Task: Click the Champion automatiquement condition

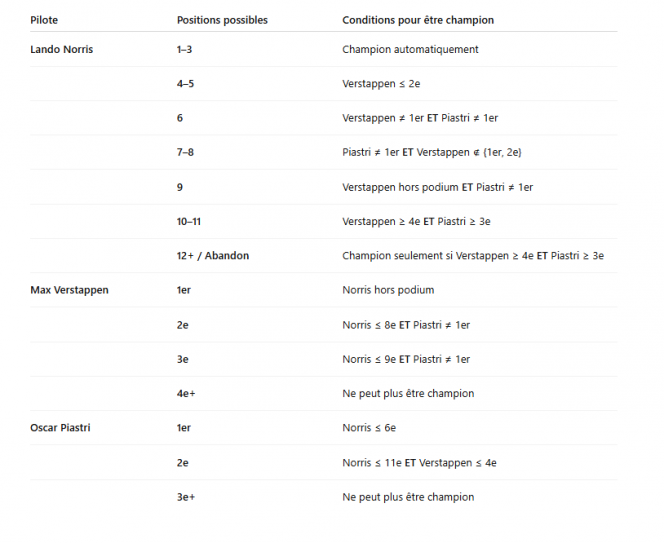Action: (410, 49)
